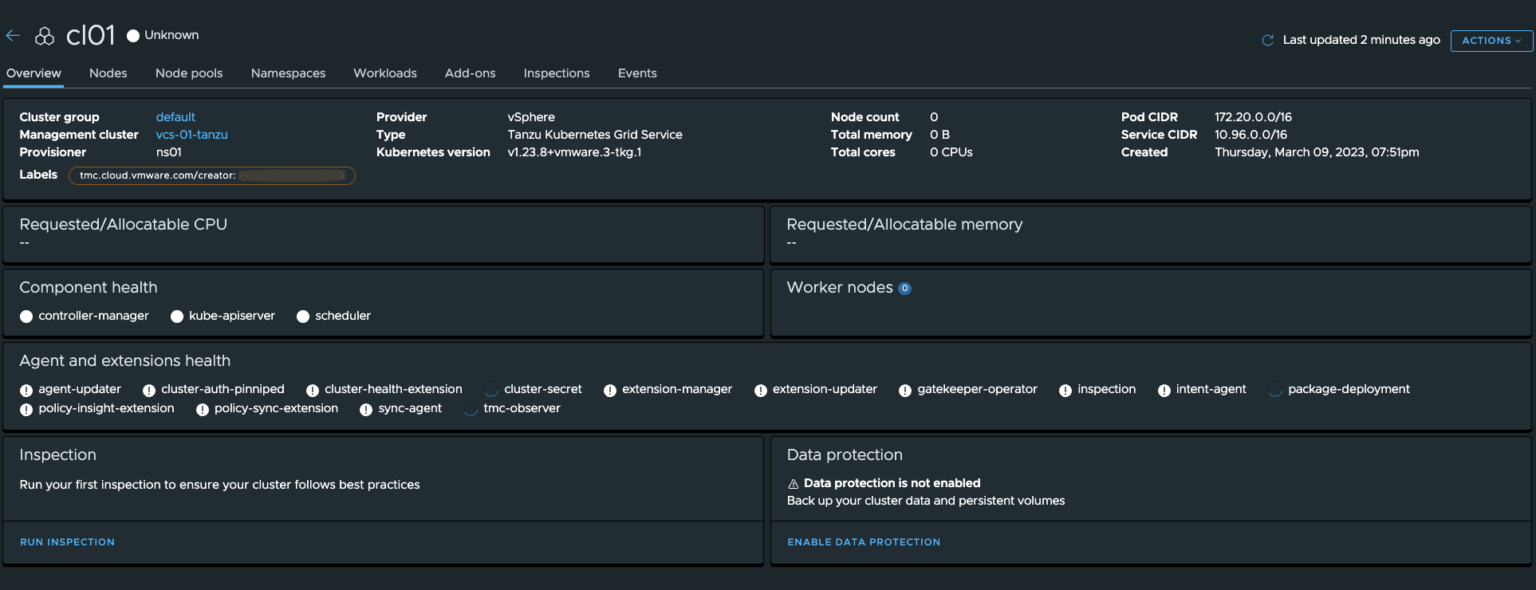Click the refresh icon near Last updated
Image resolution: width=1536 pixels, height=590 pixels.
pyautogui.click(x=1266, y=41)
